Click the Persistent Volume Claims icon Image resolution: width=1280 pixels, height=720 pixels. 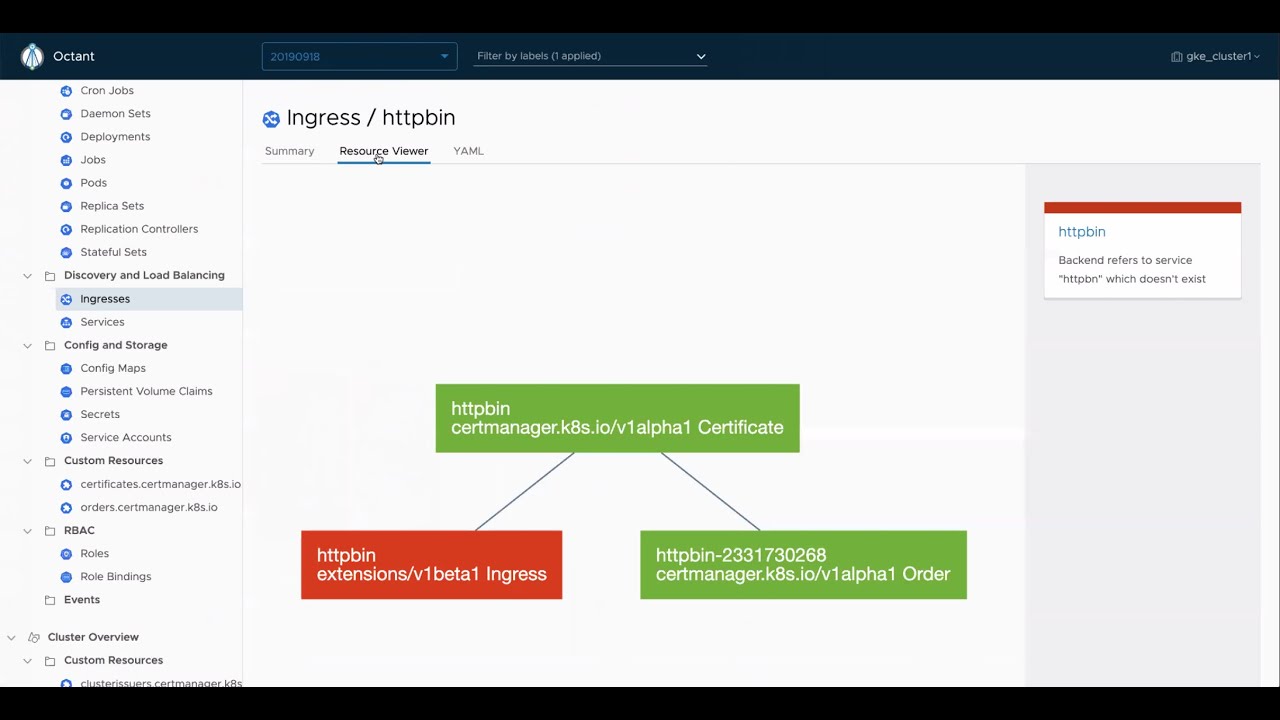[66, 391]
